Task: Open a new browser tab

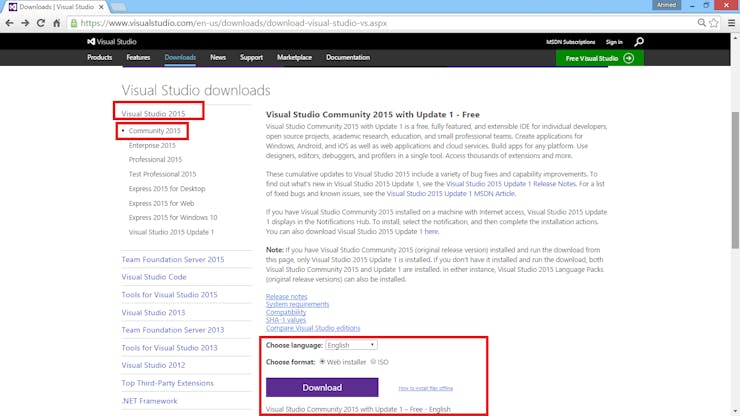Action: (x=118, y=7)
